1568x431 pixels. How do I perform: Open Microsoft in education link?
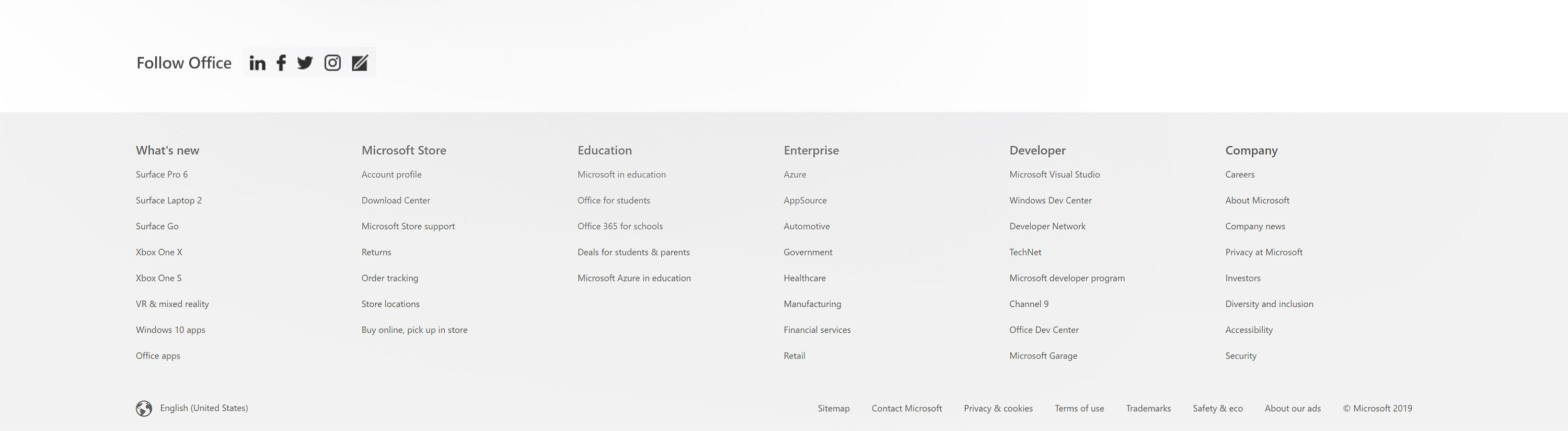(621, 174)
